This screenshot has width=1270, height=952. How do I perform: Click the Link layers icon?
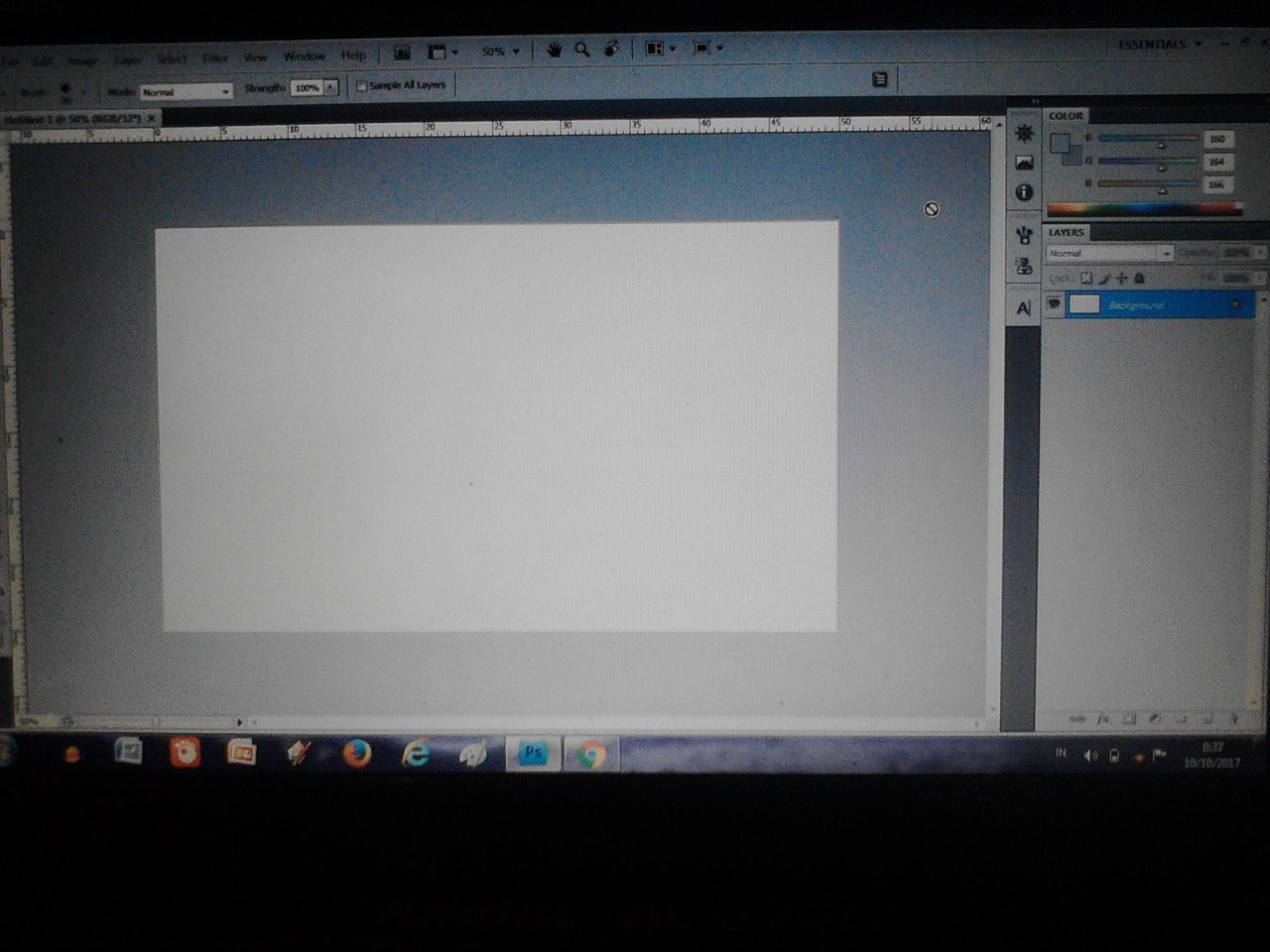pyautogui.click(x=1078, y=719)
